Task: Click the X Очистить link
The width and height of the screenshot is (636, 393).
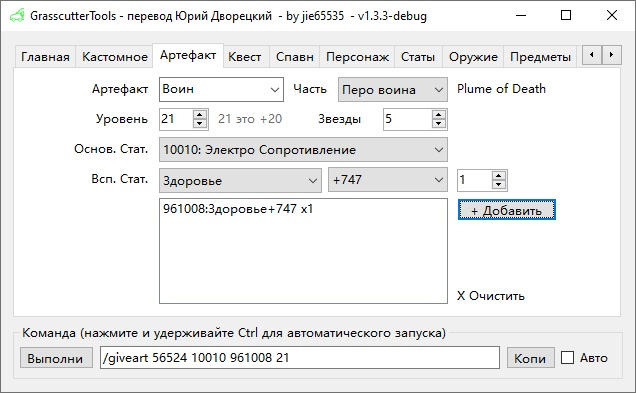Action: click(491, 296)
